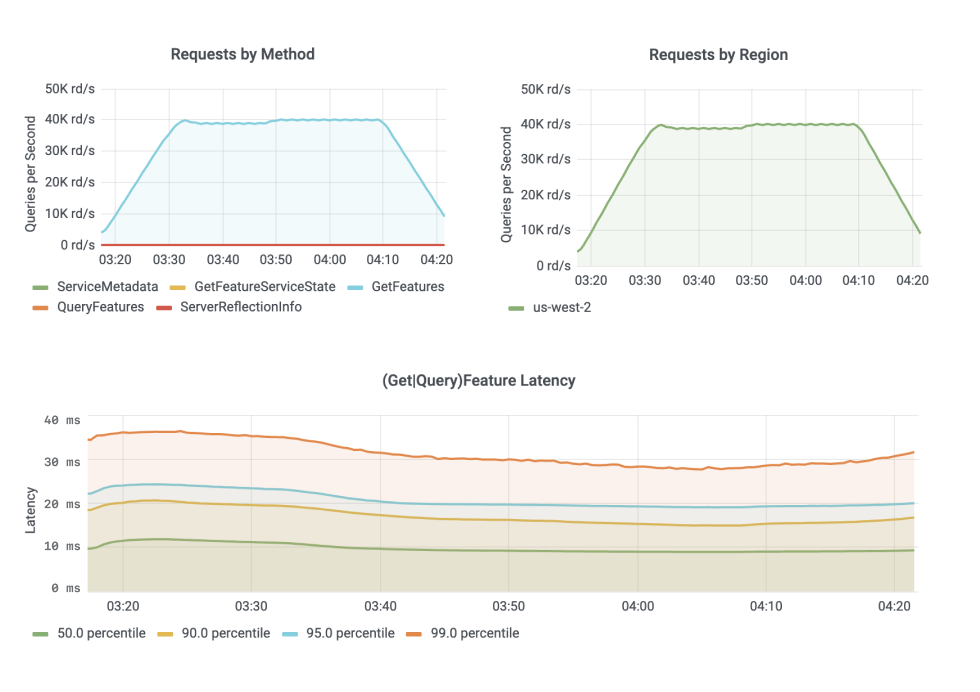Screen dimensions: 980x692
Task: Toggle the 95.0 percentile series label
Action: (x=351, y=633)
